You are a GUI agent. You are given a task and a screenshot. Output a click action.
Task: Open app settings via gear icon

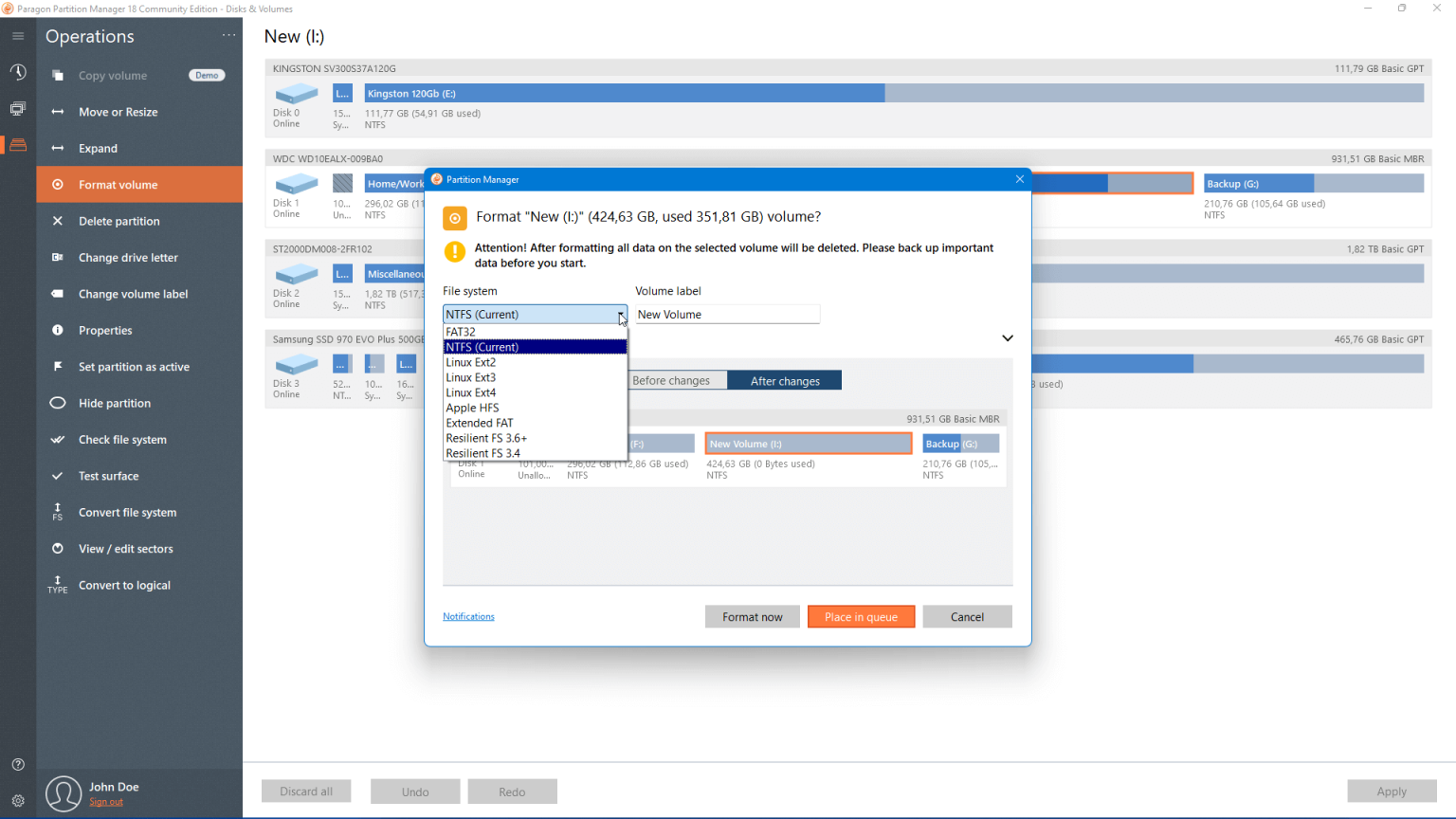pyautogui.click(x=17, y=801)
